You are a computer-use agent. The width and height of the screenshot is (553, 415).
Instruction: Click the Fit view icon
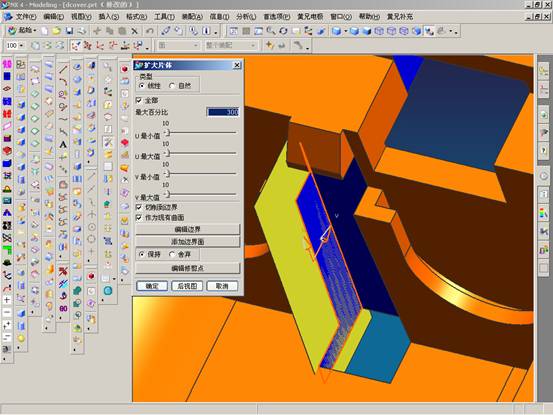coord(233,31)
